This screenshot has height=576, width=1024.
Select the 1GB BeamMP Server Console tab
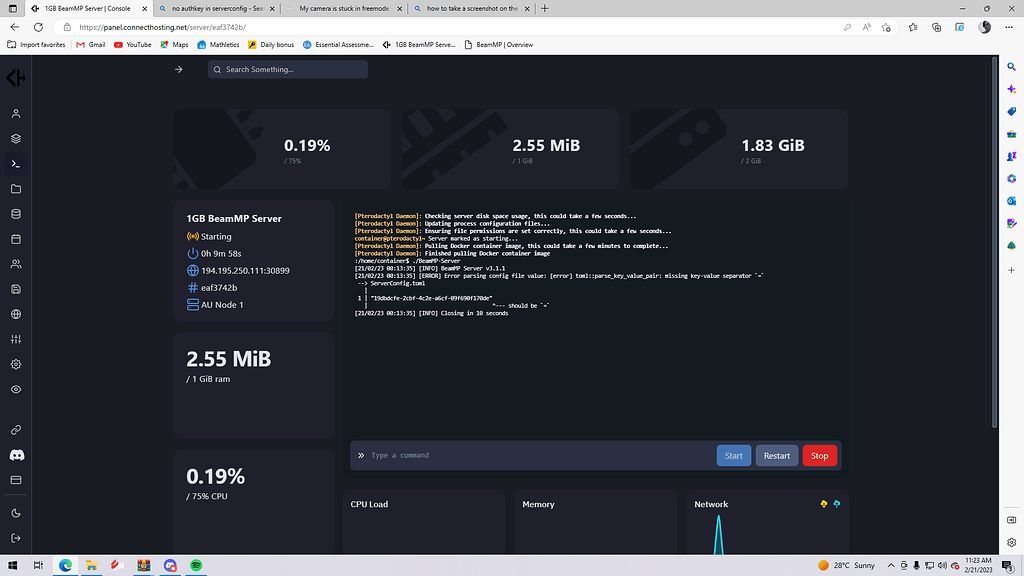(x=88, y=8)
